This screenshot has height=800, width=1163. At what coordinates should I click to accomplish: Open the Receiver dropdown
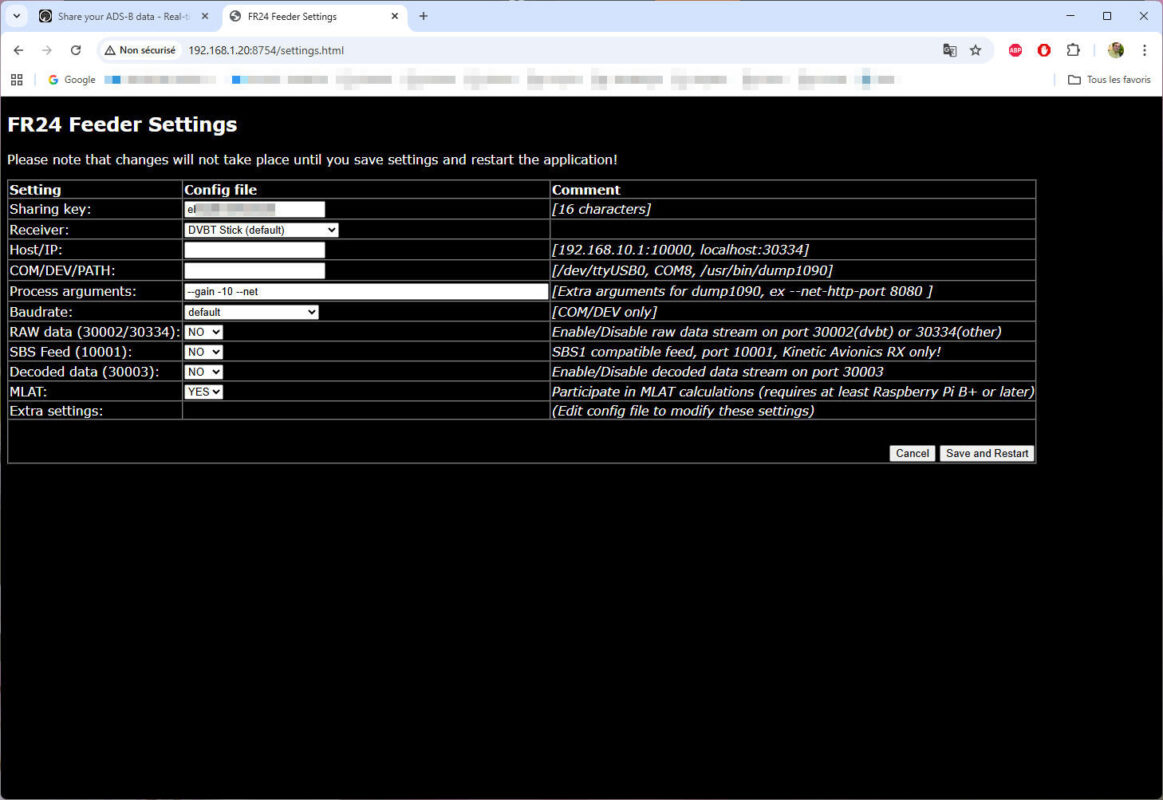pyautogui.click(x=261, y=230)
